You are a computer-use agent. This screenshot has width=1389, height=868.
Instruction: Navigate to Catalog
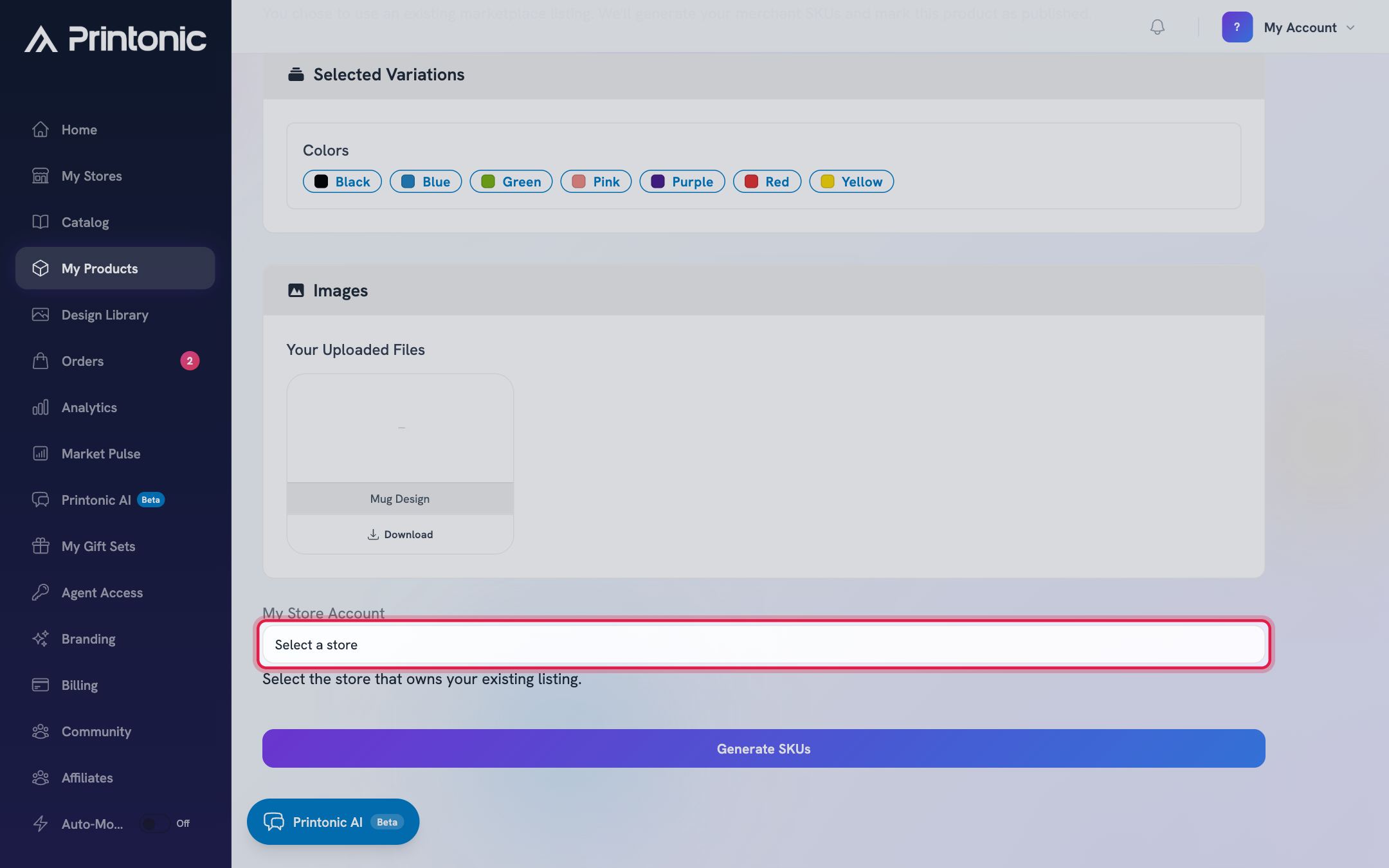[115, 222]
